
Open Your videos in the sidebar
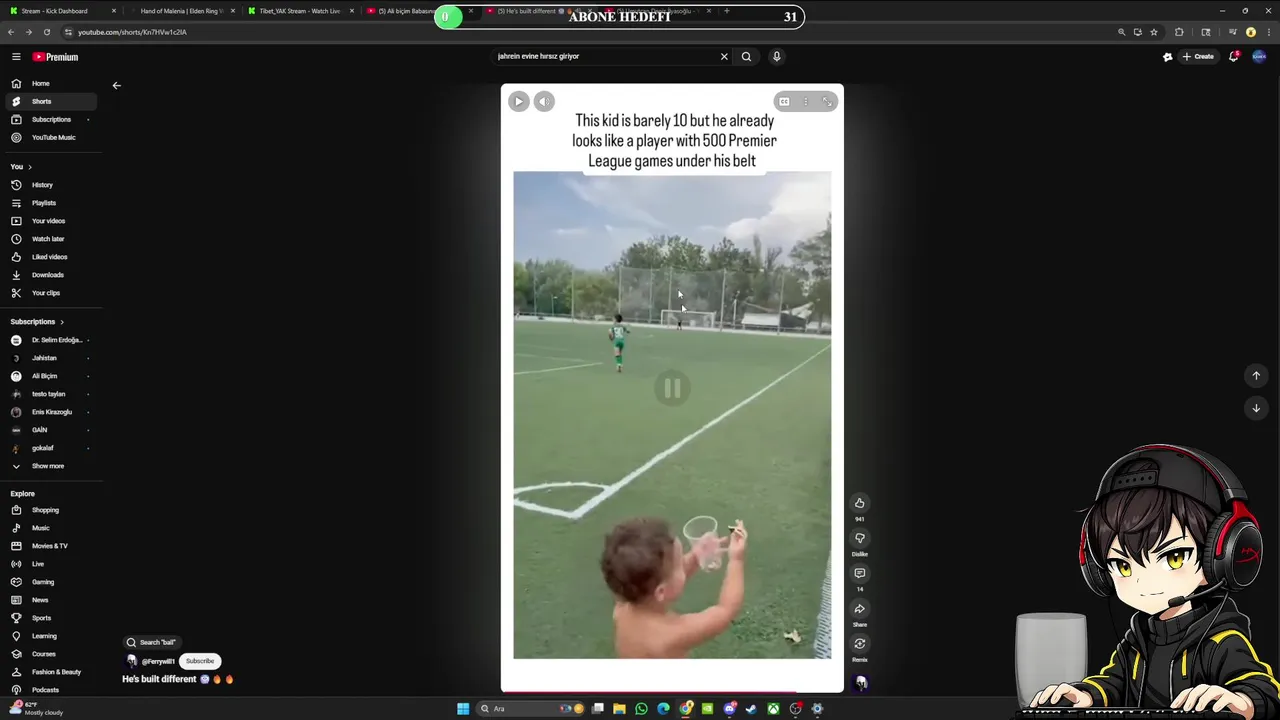click(52, 221)
